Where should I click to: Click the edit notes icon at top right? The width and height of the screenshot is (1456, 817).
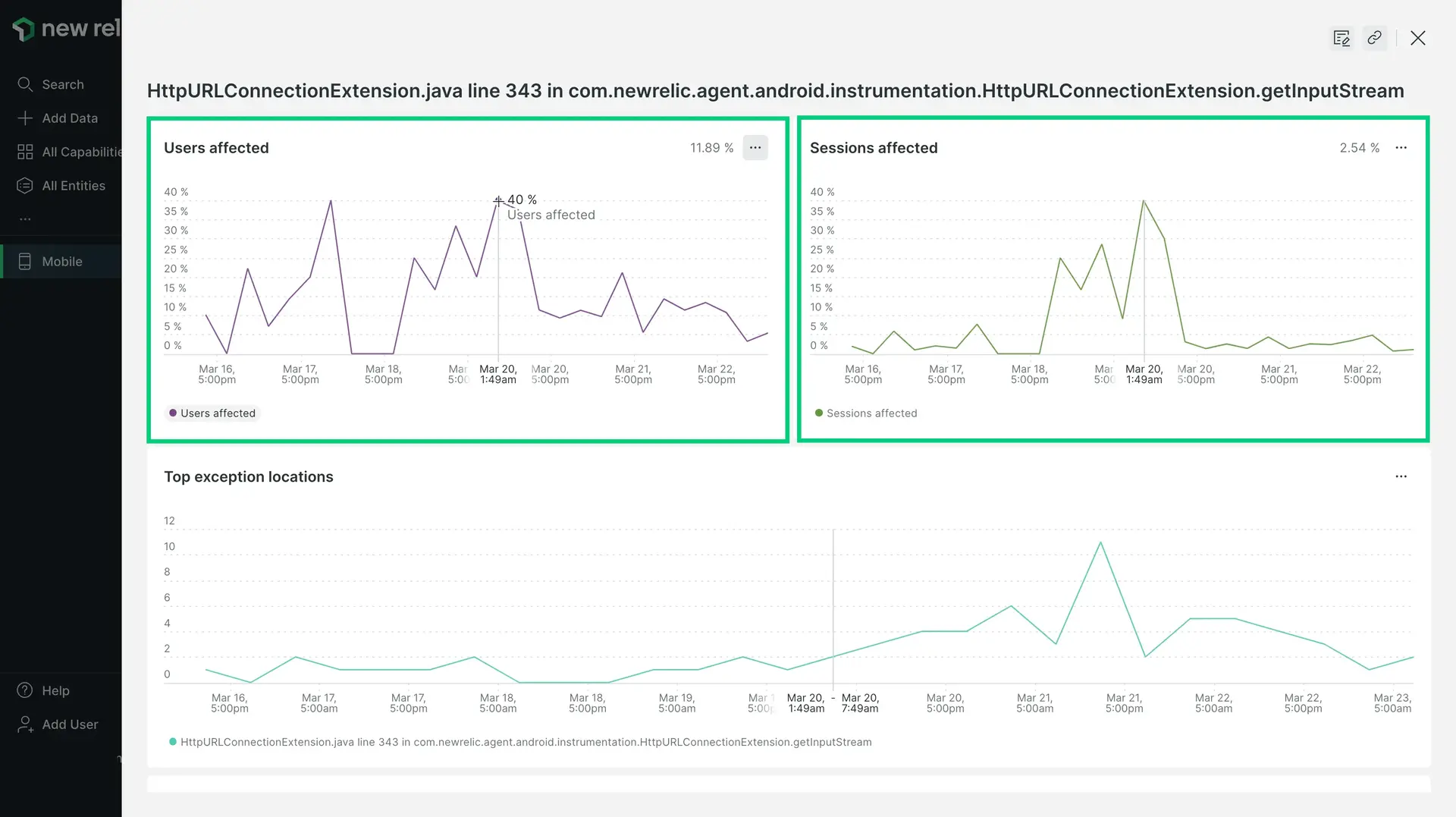click(x=1341, y=38)
